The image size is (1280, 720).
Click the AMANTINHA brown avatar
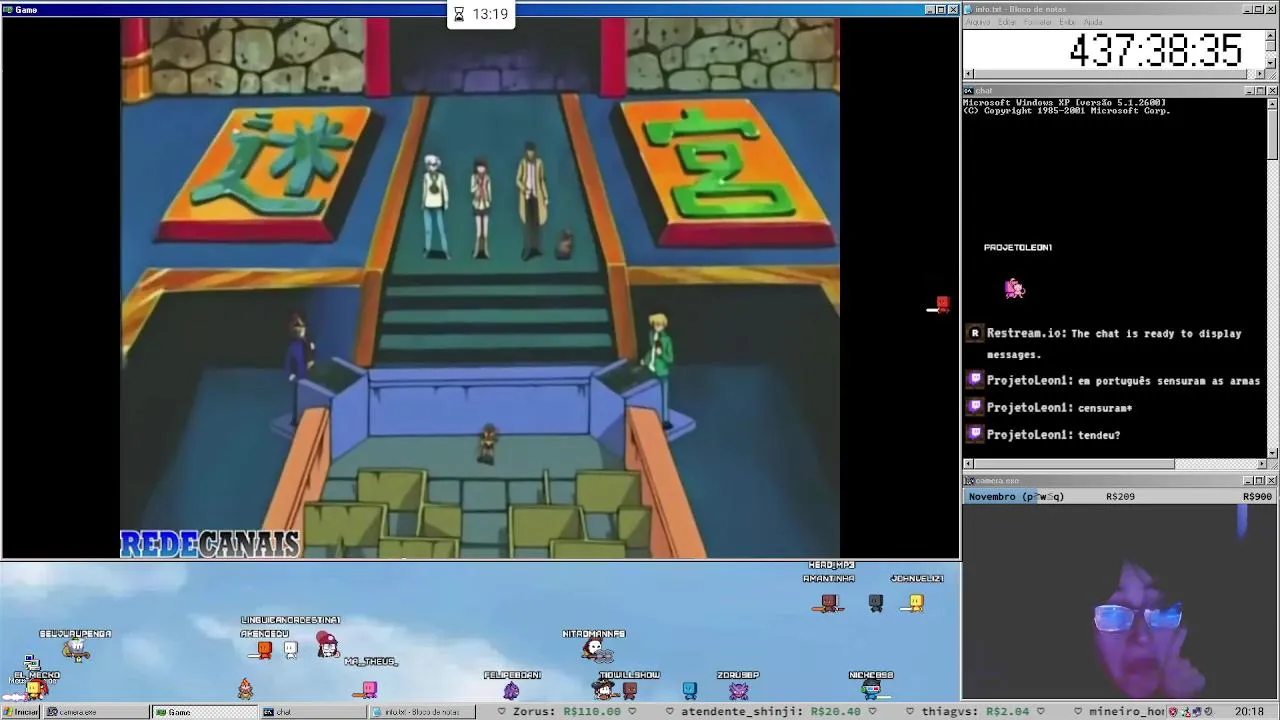[828, 602]
